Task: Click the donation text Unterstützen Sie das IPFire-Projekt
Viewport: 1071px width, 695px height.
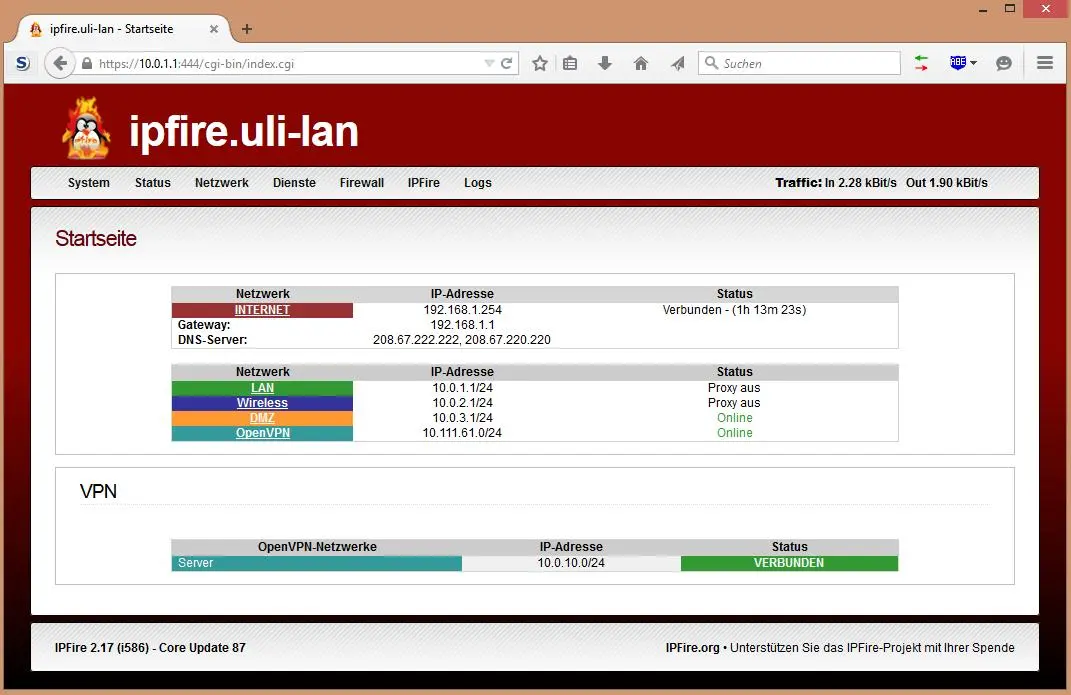Action: click(872, 648)
